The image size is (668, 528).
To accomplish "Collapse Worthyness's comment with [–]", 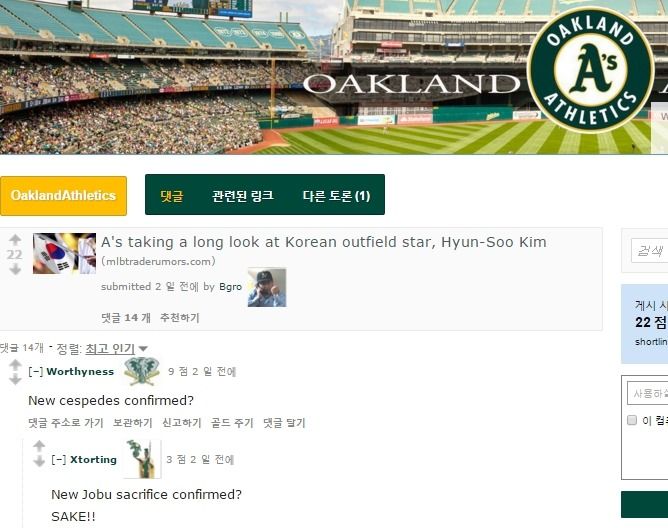I will pyautogui.click(x=35, y=372).
